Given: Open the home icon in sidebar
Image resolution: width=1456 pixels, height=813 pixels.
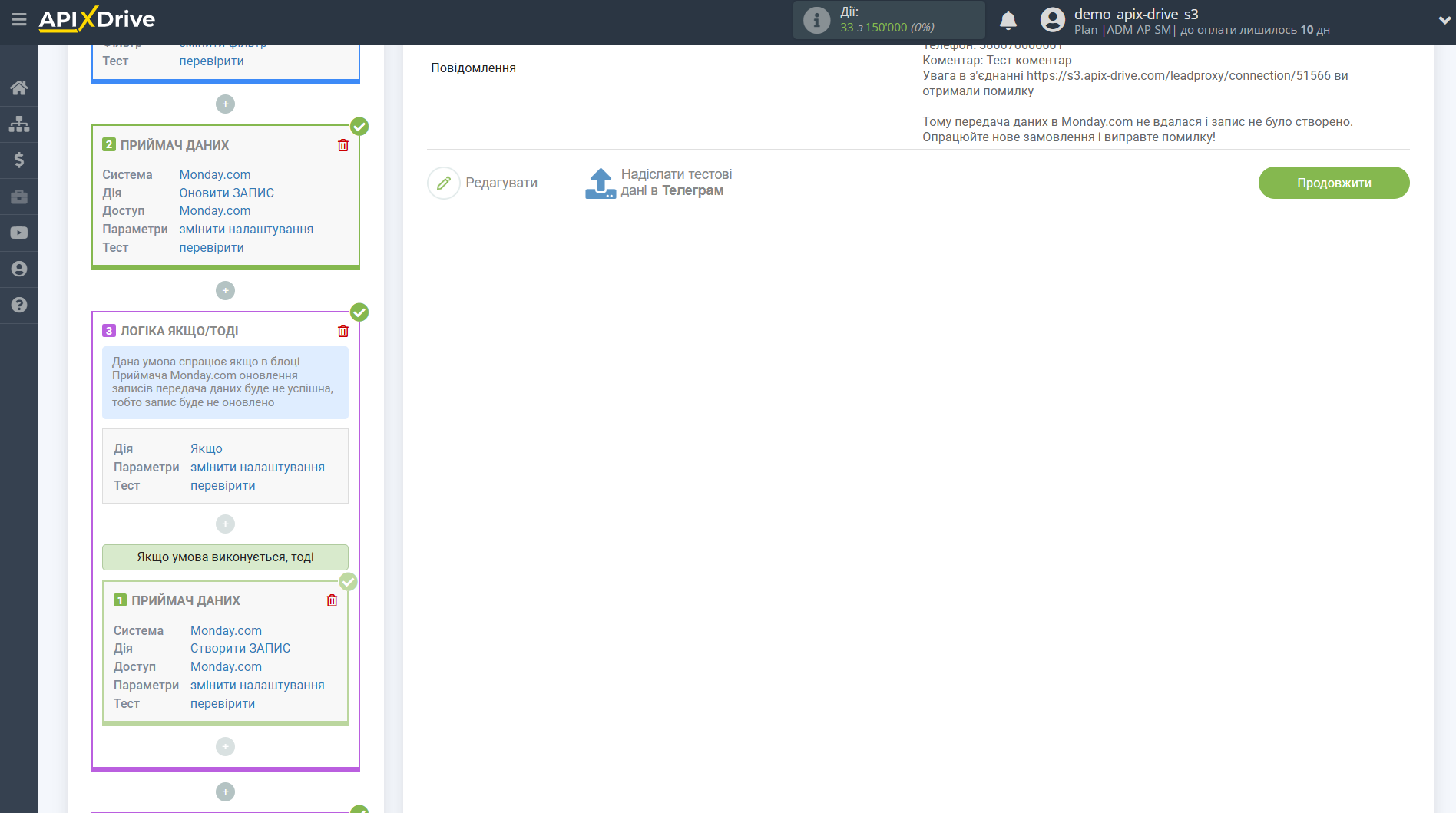Looking at the screenshot, I should pyautogui.click(x=19, y=88).
